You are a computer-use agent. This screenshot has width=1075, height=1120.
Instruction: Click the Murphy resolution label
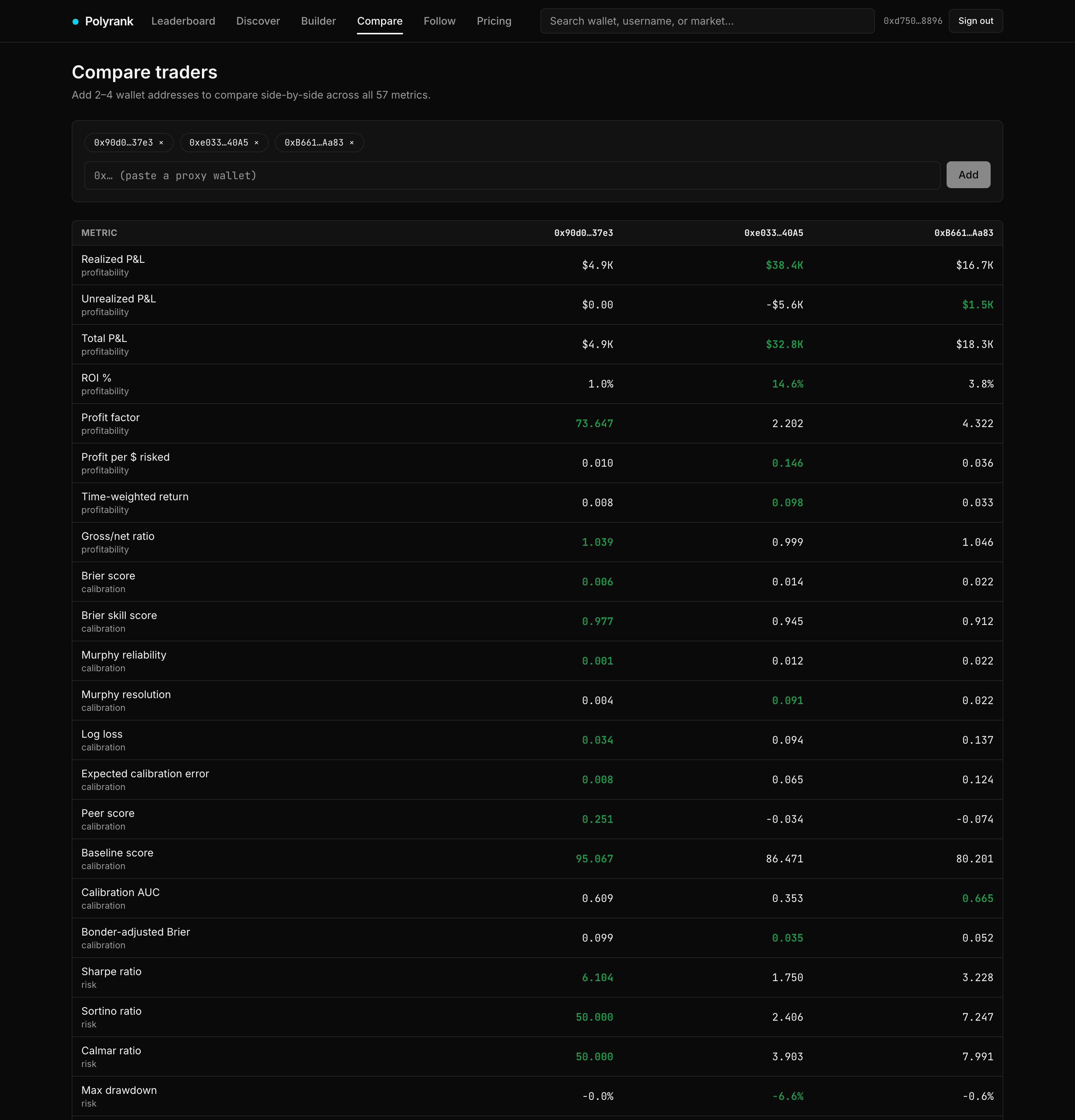click(126, 694)
